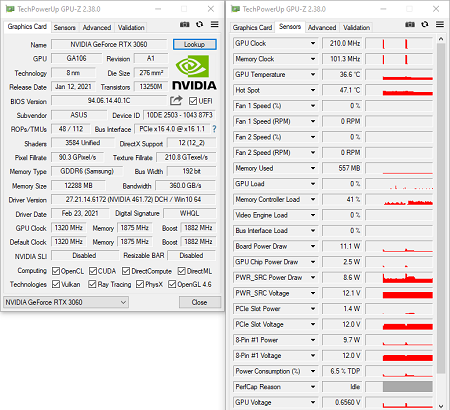Open Video Engine Load dropdown arrow
Viewport: 450px width, 410px height.
click(x=313, y=215)
